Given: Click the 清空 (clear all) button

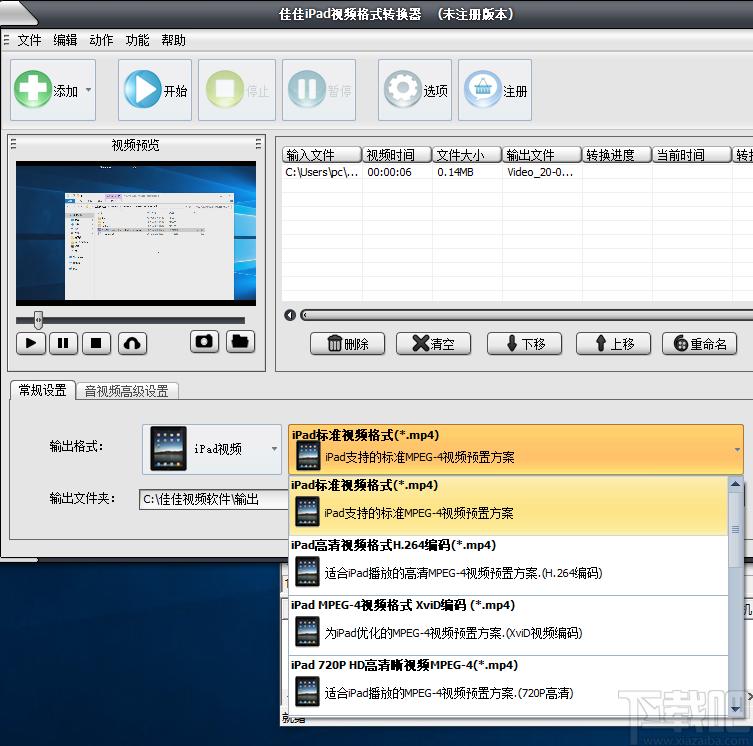Looking at the screenshot, I should pyautogui.click(x=433, y=343).
